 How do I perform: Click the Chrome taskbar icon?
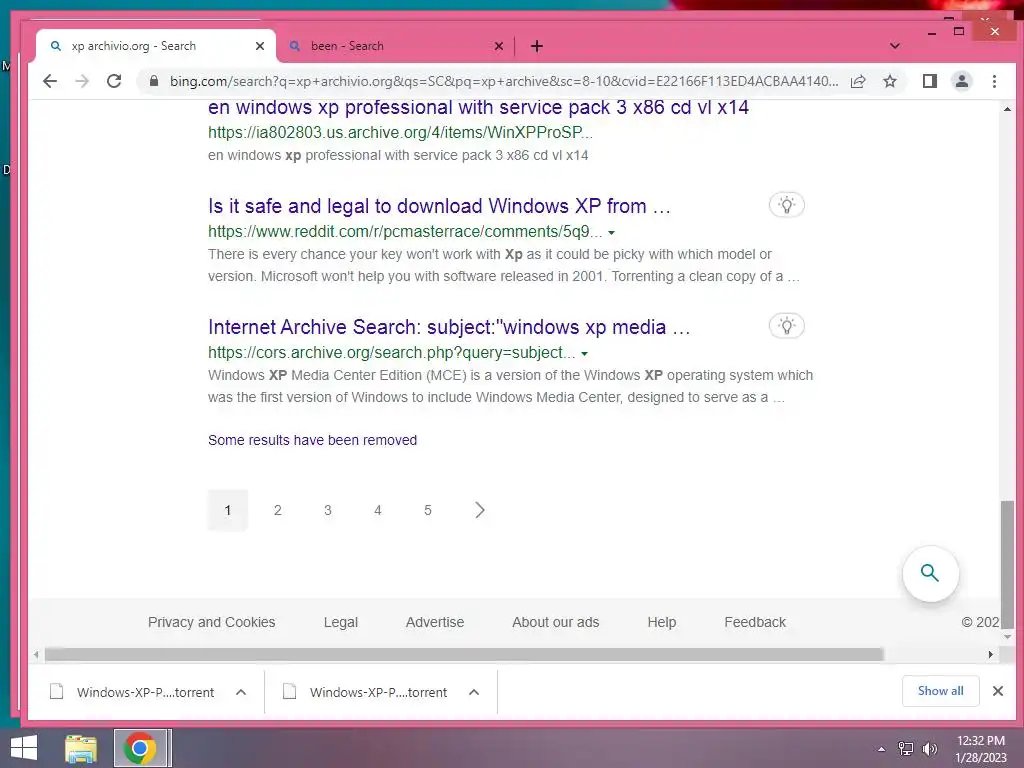coord(140,748)
